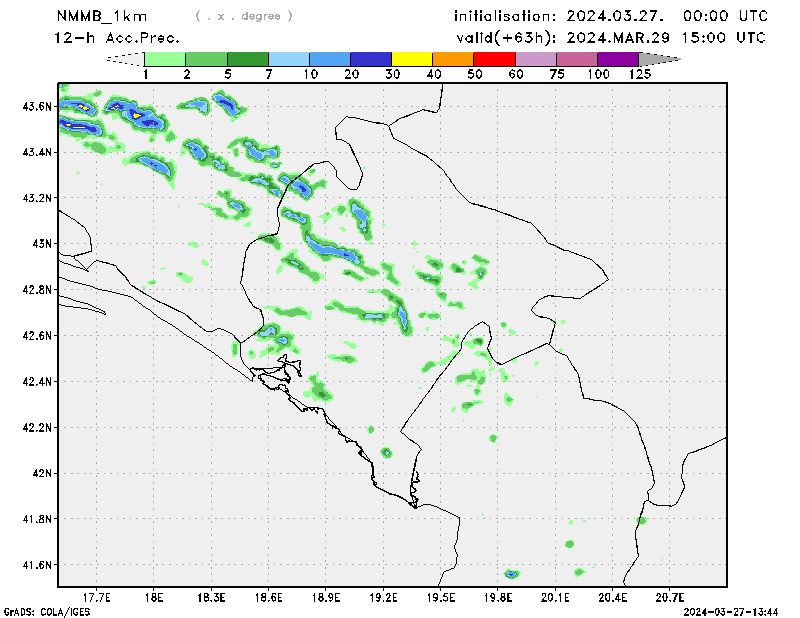Image resolution: width=800 pixels, height=618 pixels.
Task: Click the '15:00 UTC' valid time
Action: (x=724, y=38)
